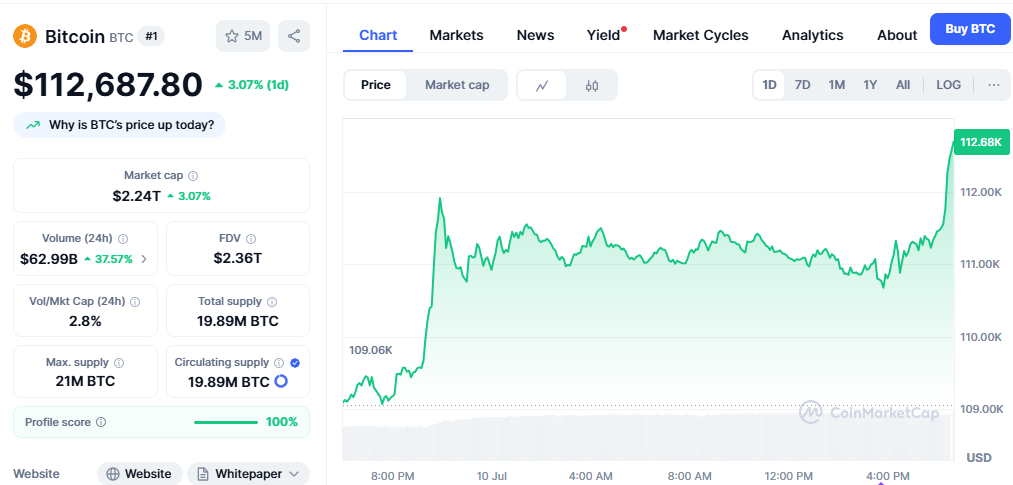Open the Markets tab
The image size is (1013, 485).
pos(456,35)
